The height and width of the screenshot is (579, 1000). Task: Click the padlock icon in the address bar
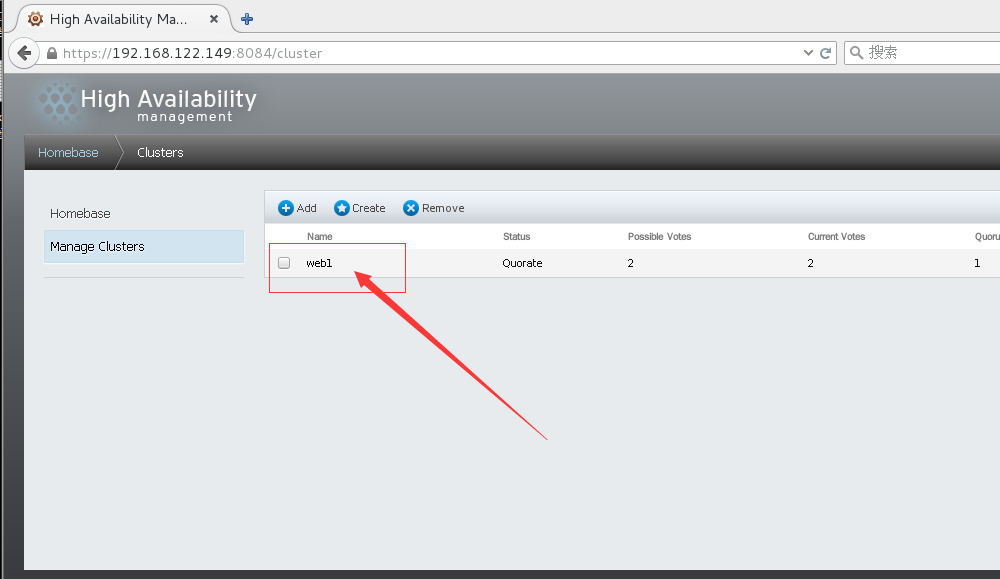52,53
